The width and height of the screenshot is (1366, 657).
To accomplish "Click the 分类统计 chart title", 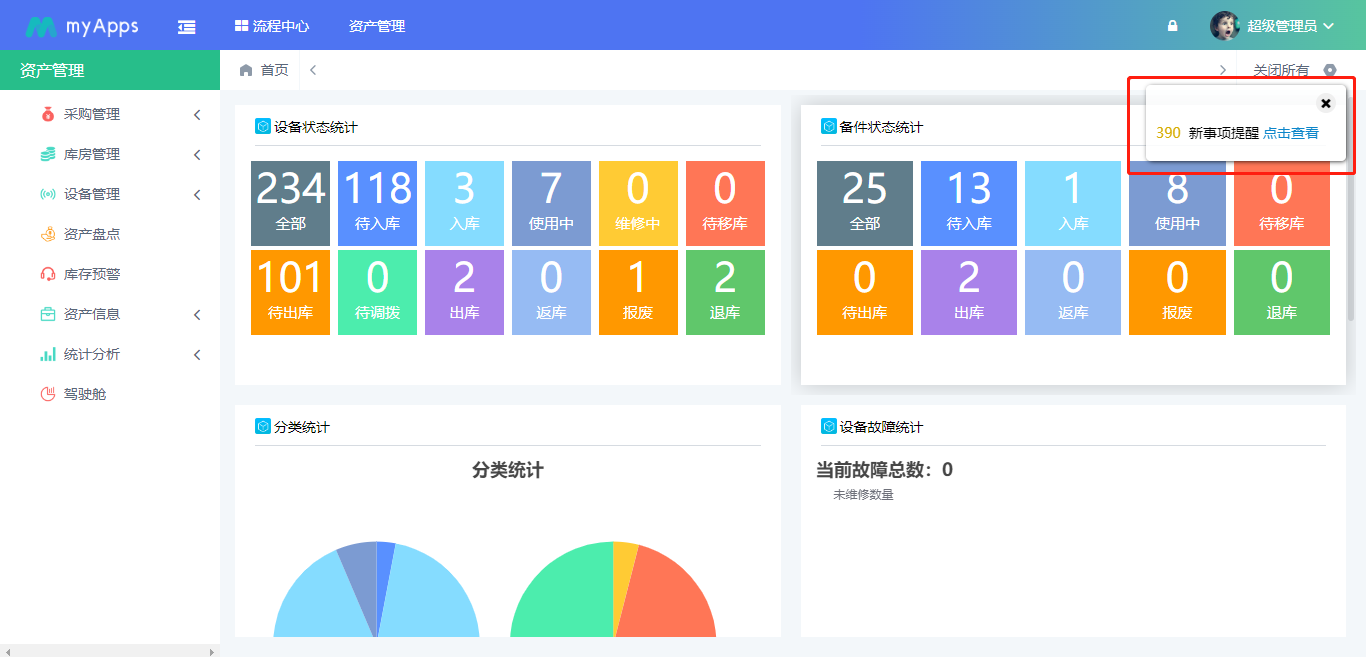I will point(508,470).
